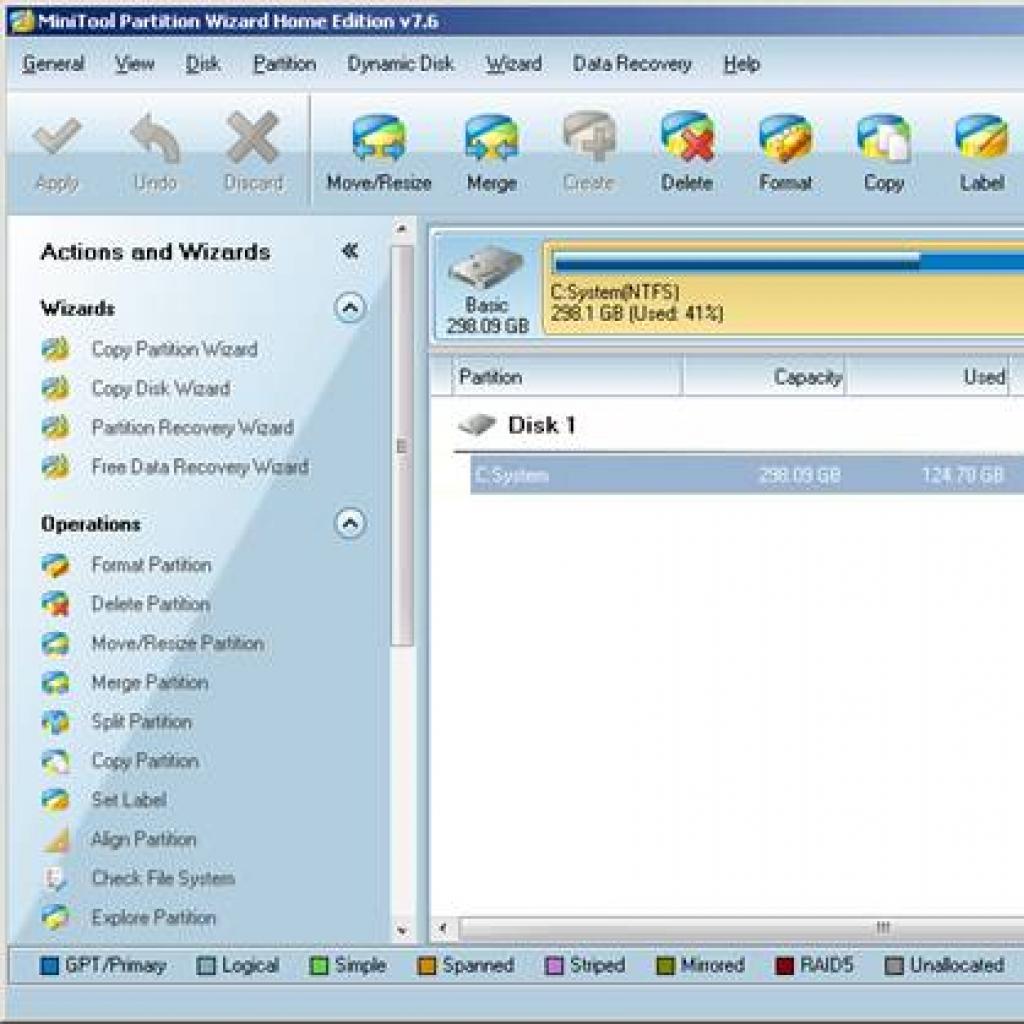Click Explore Partition link
This screenshot has height=1024, width=1024.
click(x=154, y=918)
